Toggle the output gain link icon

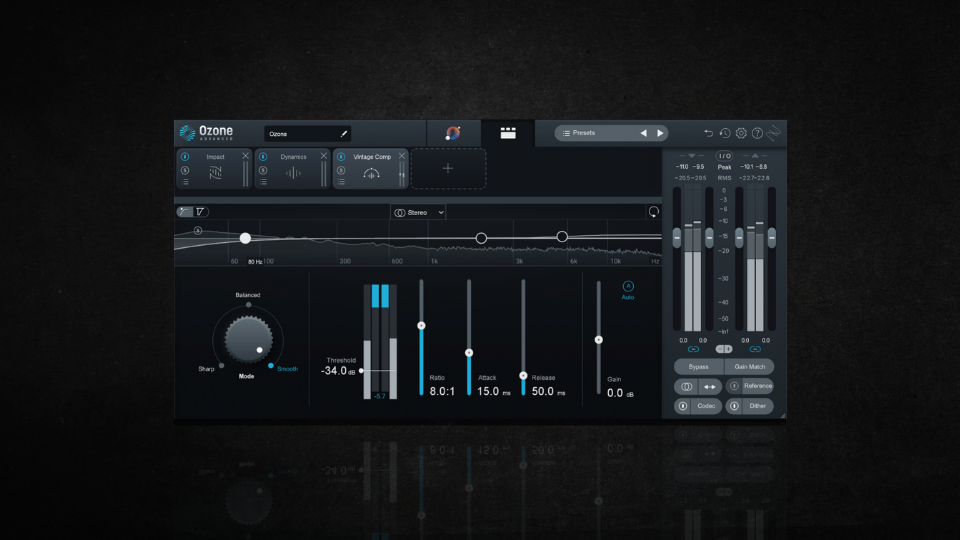tap(755, 349)
